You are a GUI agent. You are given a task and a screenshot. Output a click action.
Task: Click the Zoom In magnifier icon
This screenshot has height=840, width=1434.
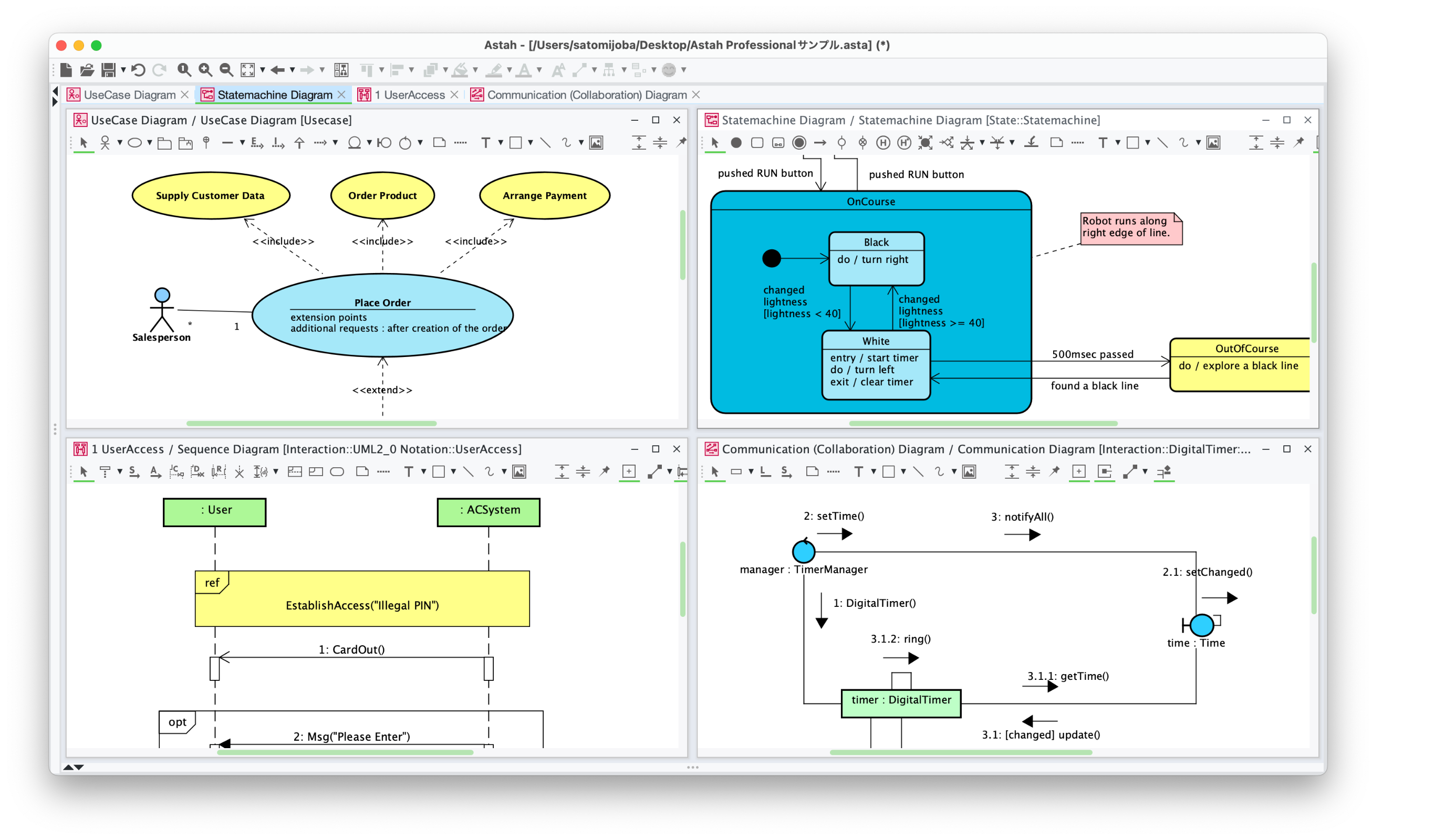pos(205,70)
